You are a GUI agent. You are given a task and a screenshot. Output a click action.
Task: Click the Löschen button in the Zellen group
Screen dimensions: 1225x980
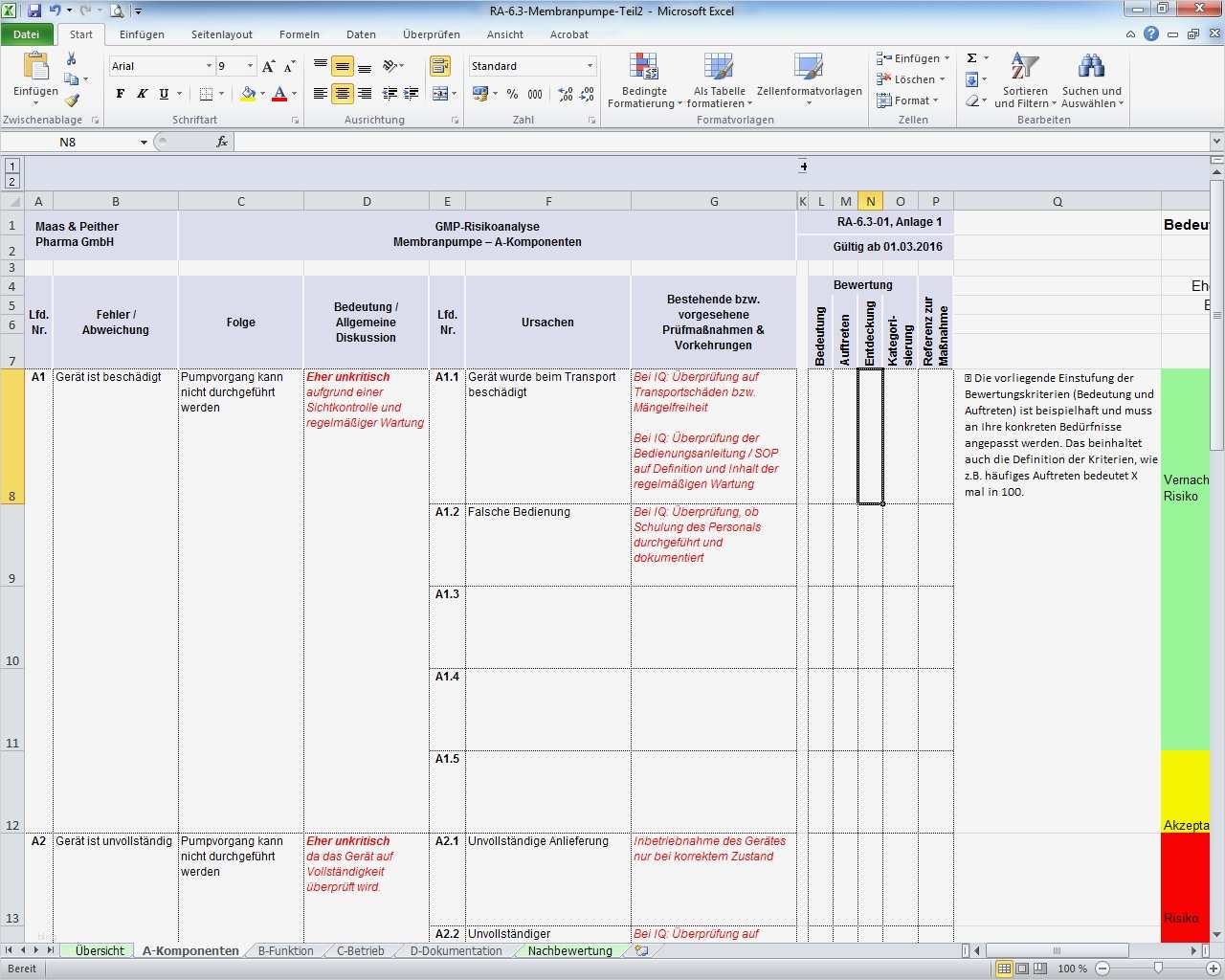click(x=907, y=79)
